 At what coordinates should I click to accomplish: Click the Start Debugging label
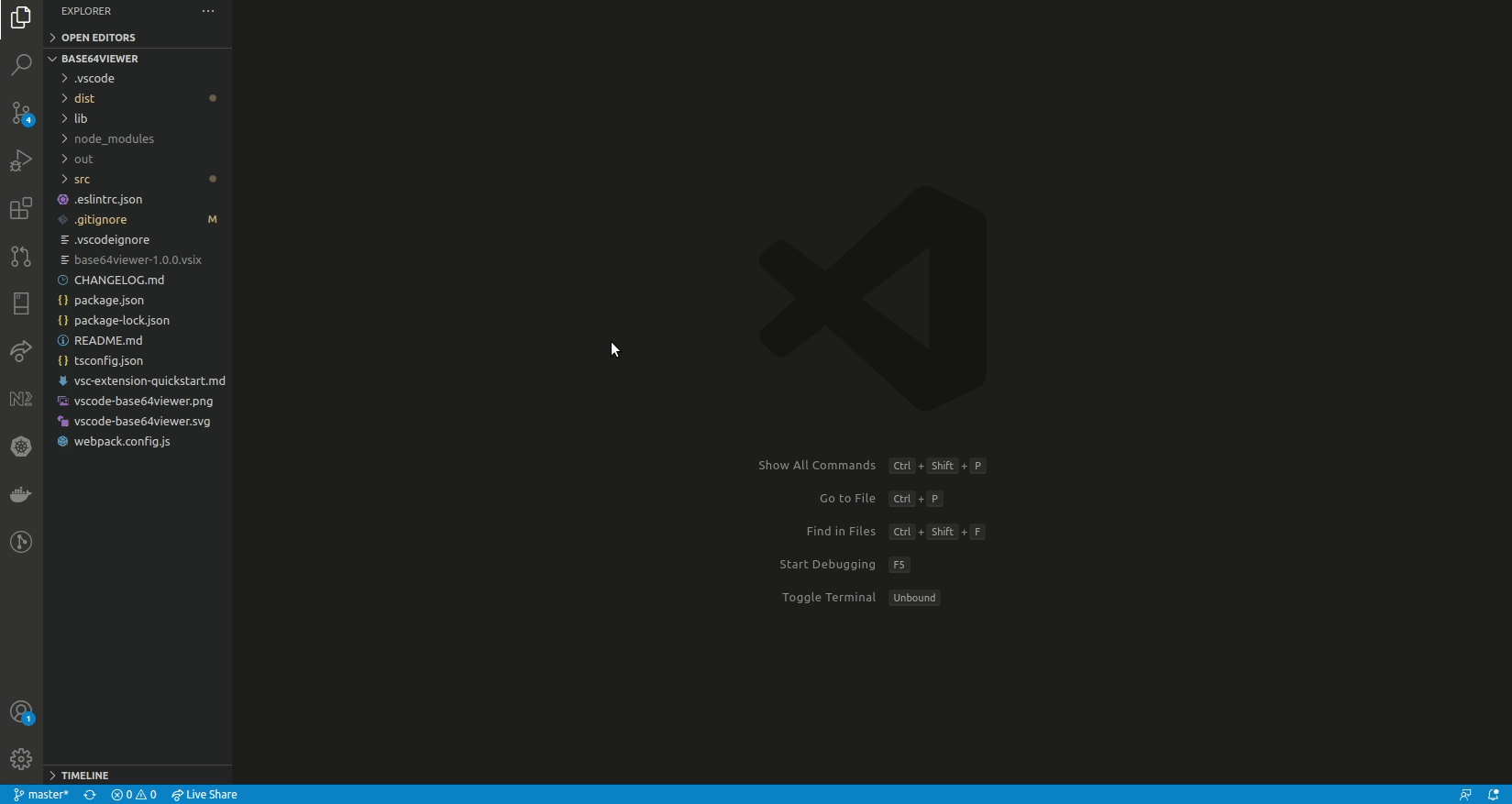click(827, 565)
